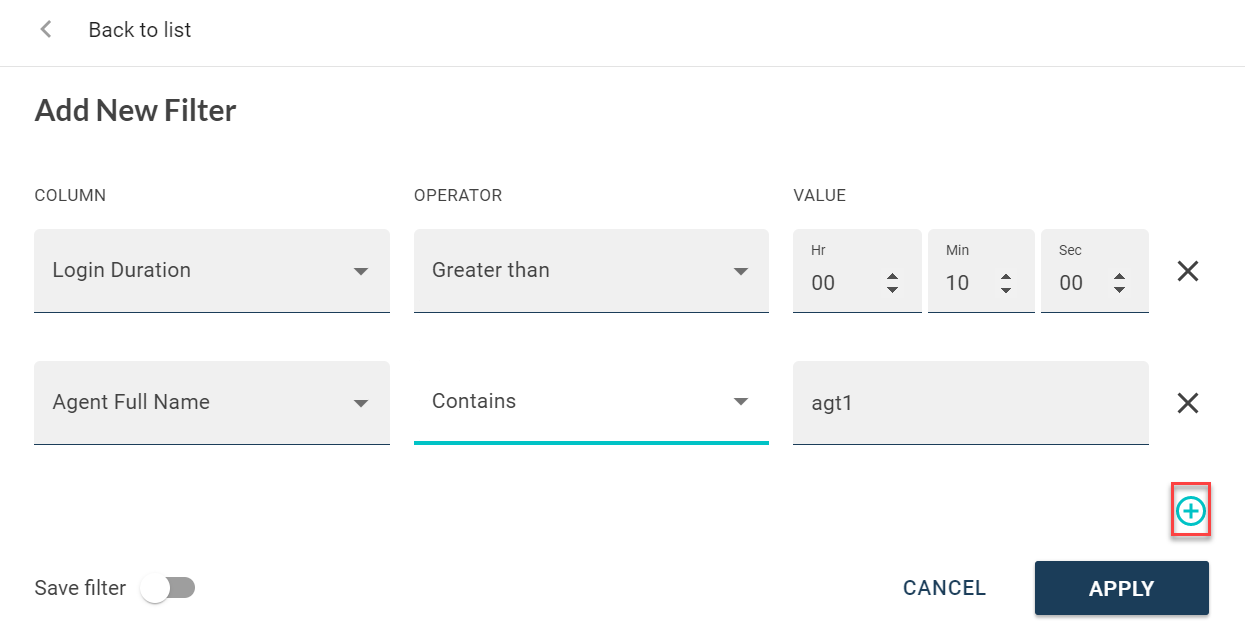Click the back chevron arrow icon

coord(45,30)
